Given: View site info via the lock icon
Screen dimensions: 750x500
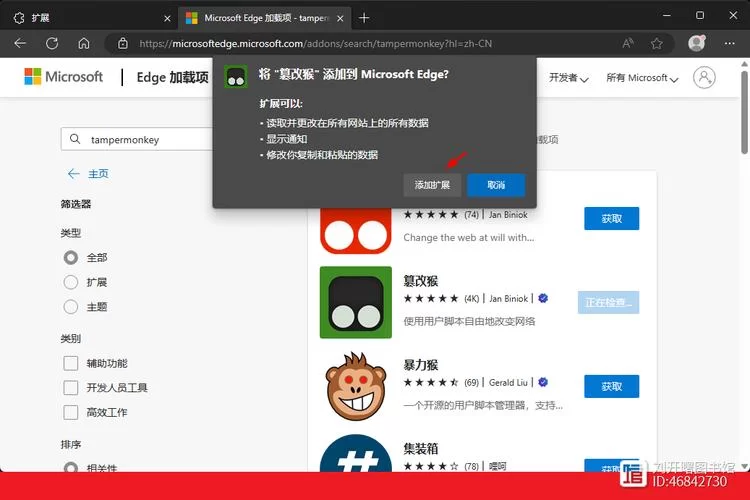Looking at the screenshot, I should coord(123,44).
